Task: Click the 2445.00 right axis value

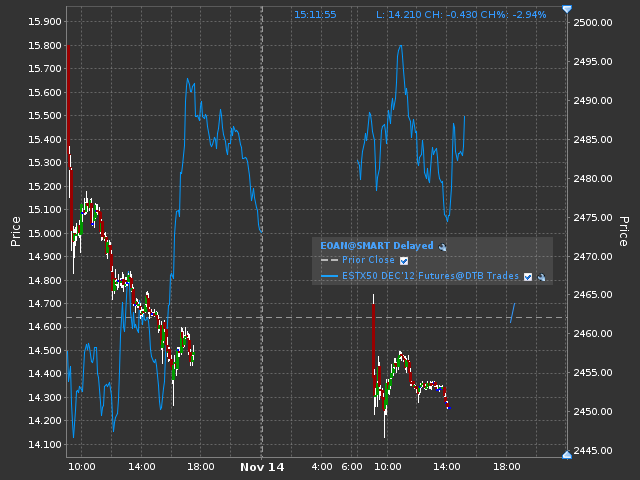Action: tap(593, 451)
